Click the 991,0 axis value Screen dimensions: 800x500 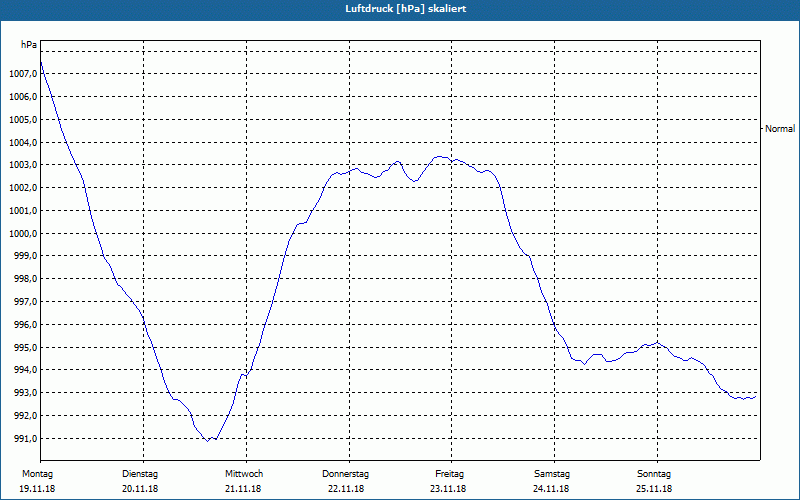point(25,439)
